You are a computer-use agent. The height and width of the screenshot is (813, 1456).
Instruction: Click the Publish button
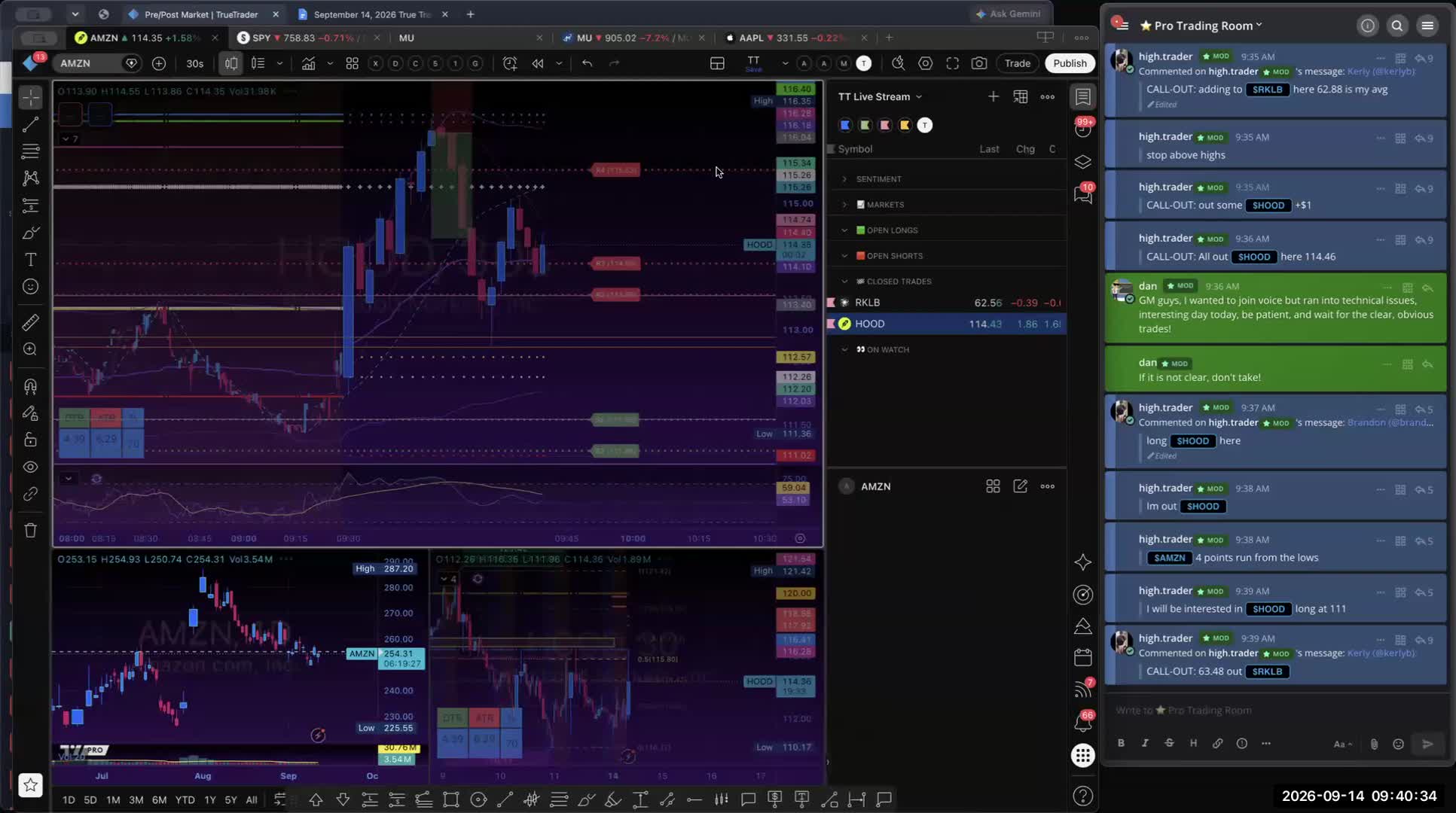(1070, 63)
